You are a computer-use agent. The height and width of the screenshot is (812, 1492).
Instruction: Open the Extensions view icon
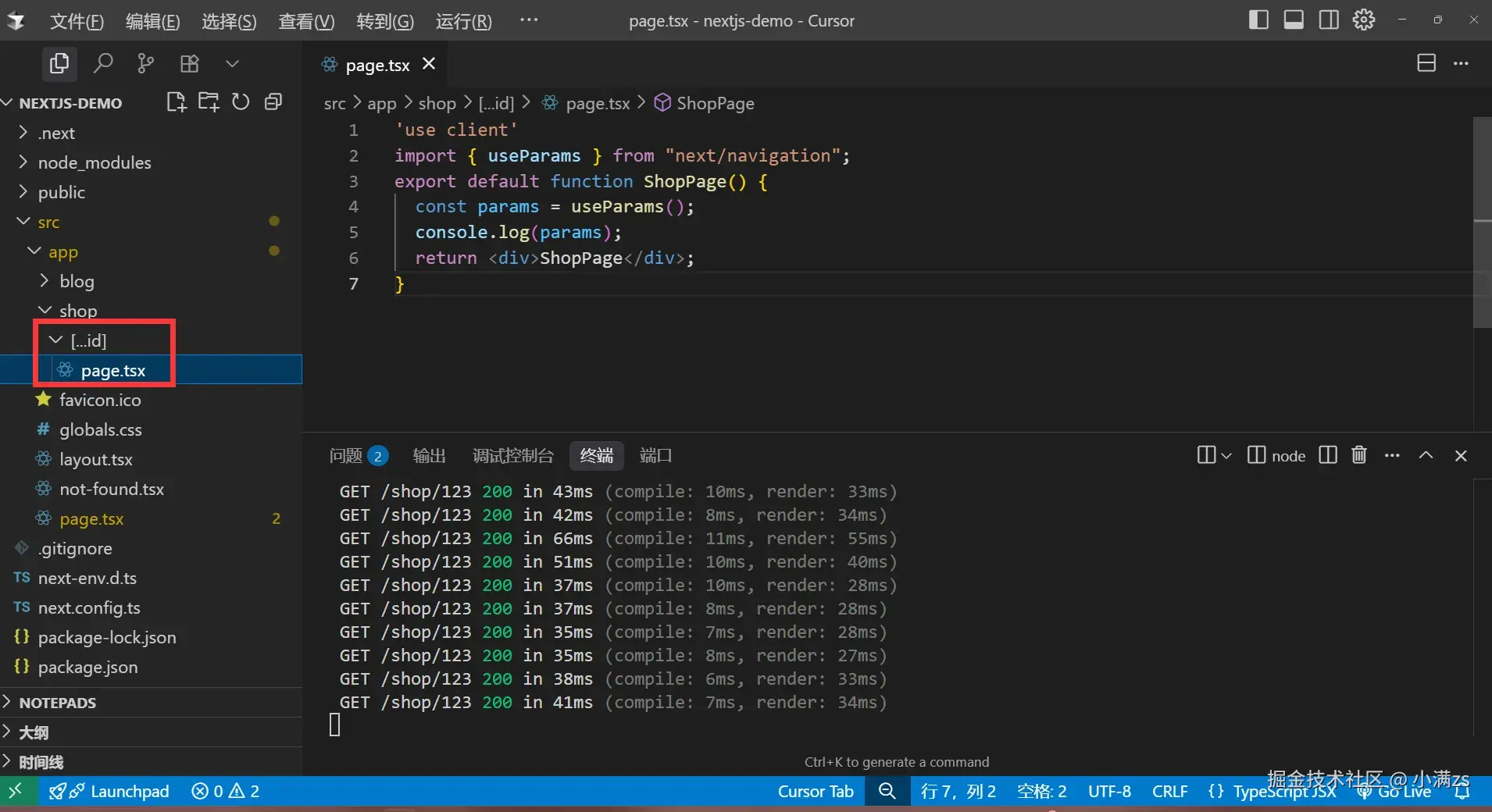(189, 63)
